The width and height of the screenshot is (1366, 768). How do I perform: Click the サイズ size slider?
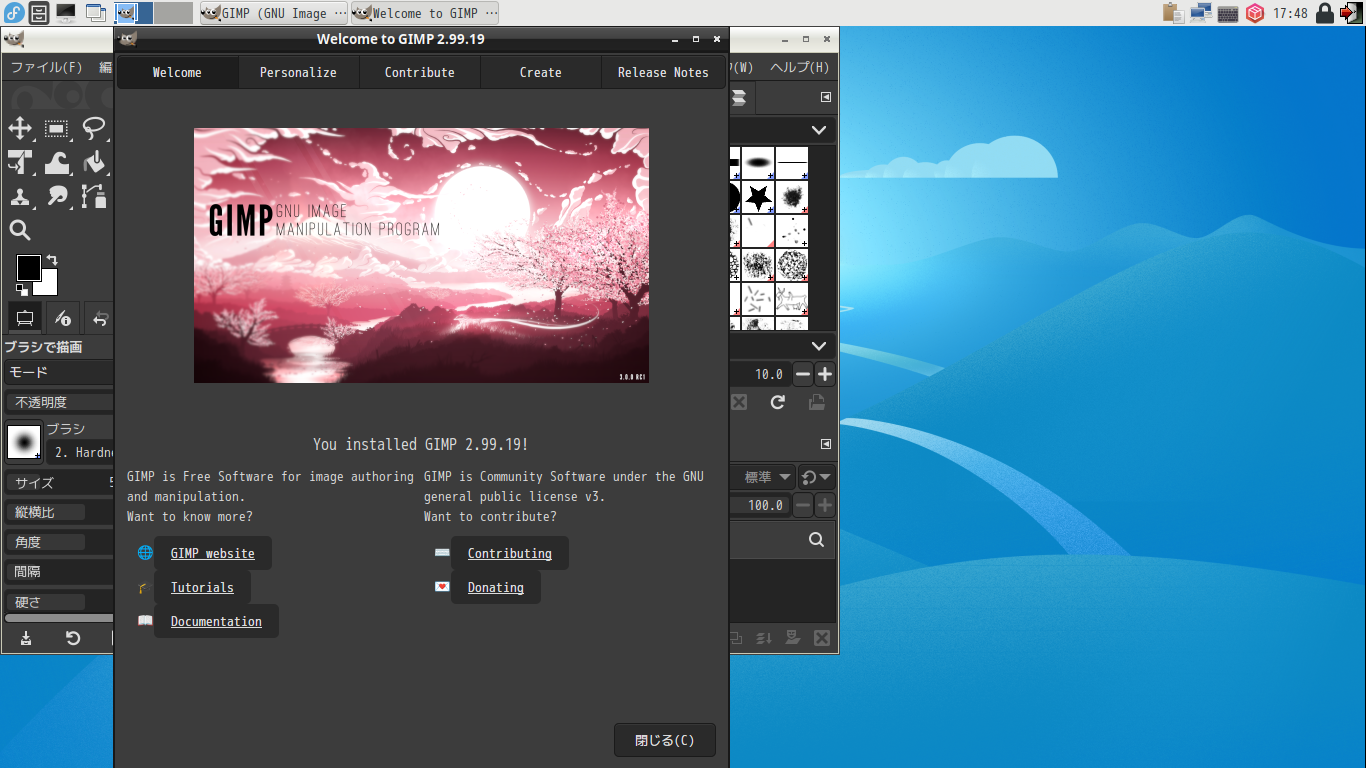tap(60, 482)
